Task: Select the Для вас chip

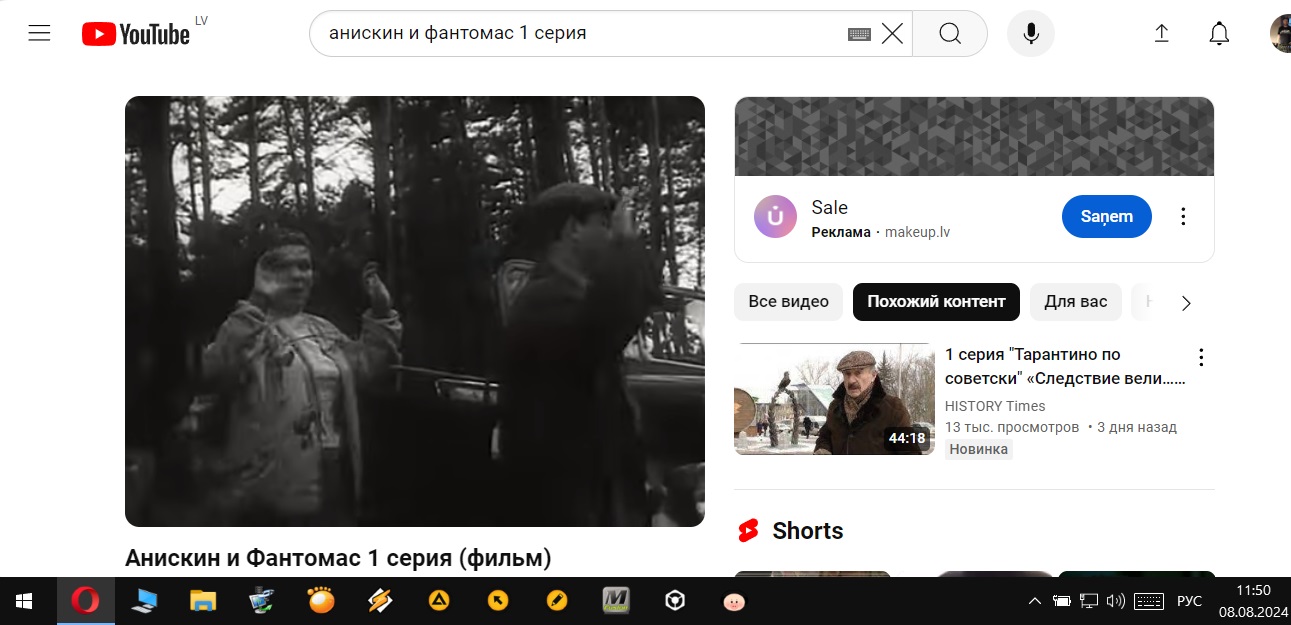Action: pyautogui.click(x=1076, y=302)
